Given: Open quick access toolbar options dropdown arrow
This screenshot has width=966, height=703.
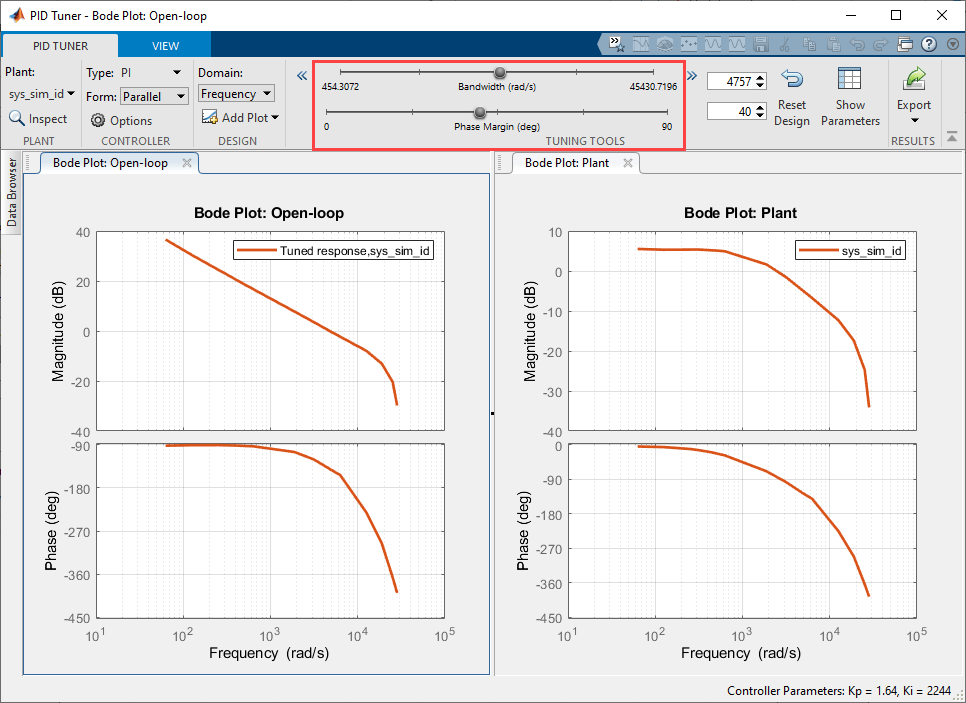Looking at the screenshot, I should click(x=953, y=44).
